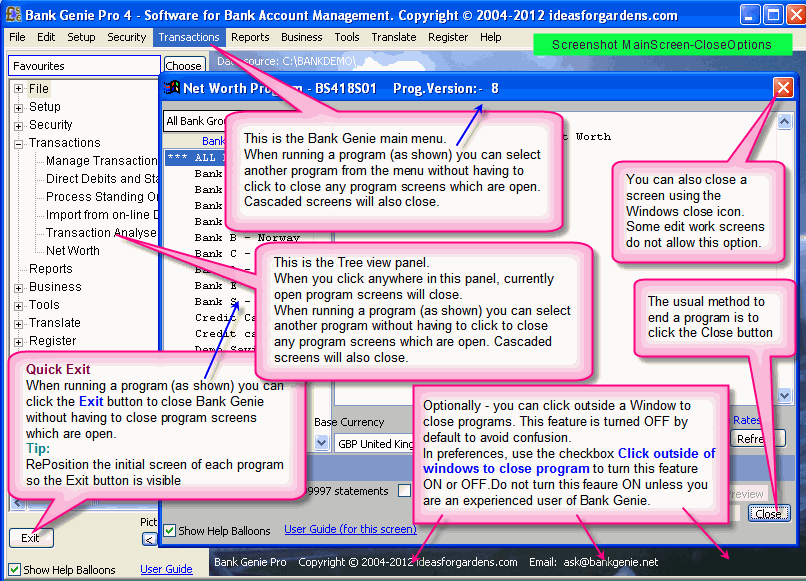The height and width of the screenshot is (581, 806).
Task: Toggle Net Worth Show Help Balloons checkbox
Action: coord(170,531)
